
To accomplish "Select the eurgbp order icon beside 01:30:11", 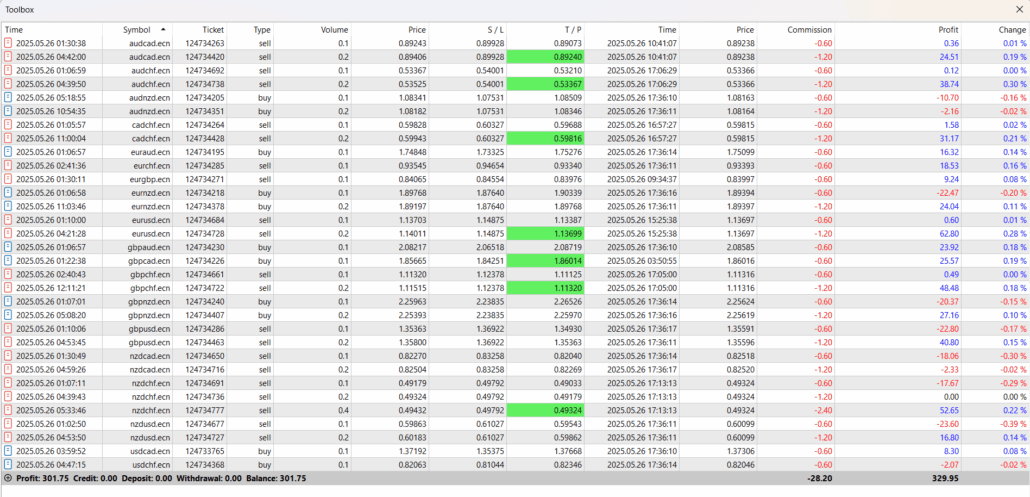I will tap(8, 179).
